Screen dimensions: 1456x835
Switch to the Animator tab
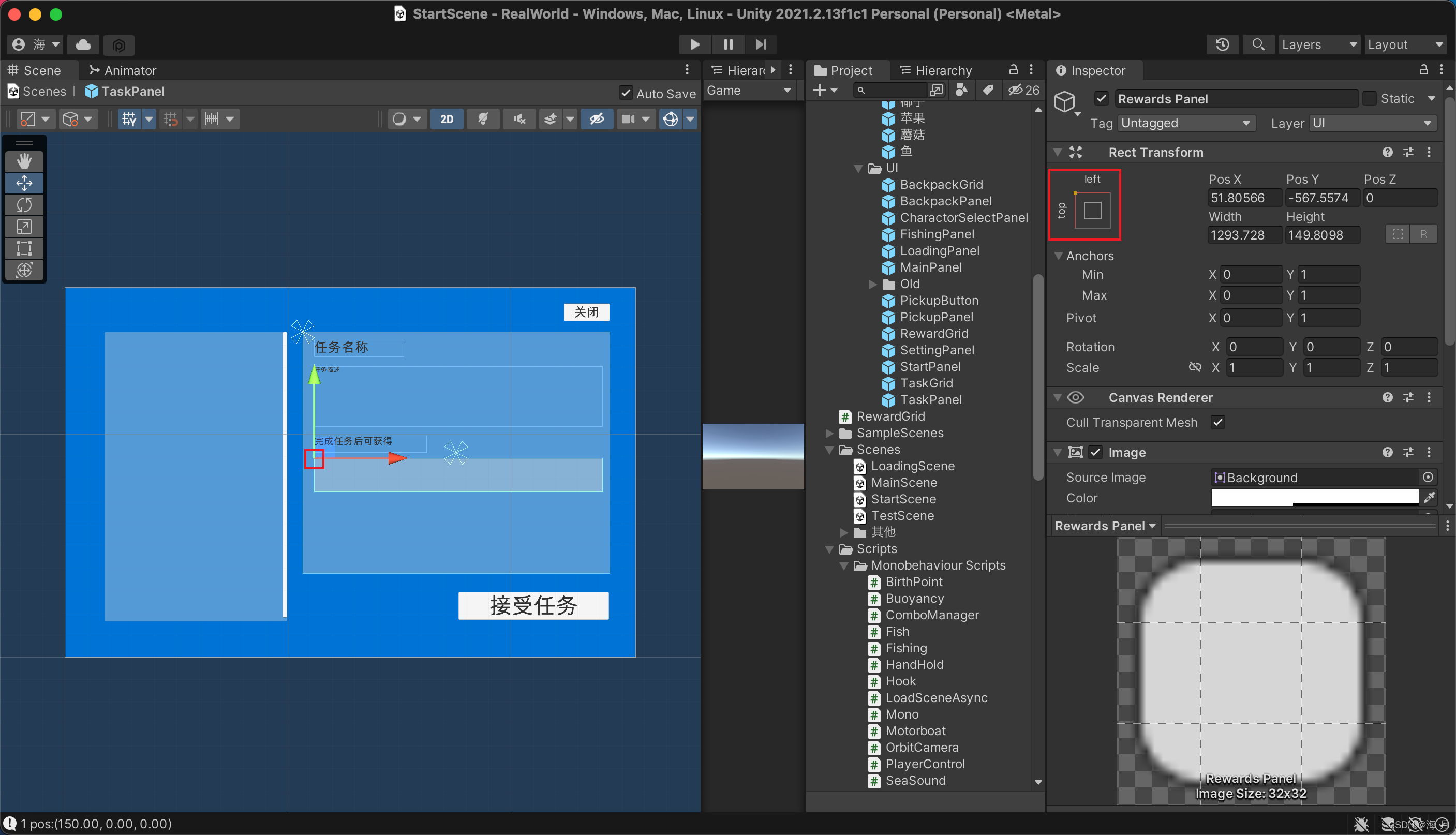click(123, 70)
